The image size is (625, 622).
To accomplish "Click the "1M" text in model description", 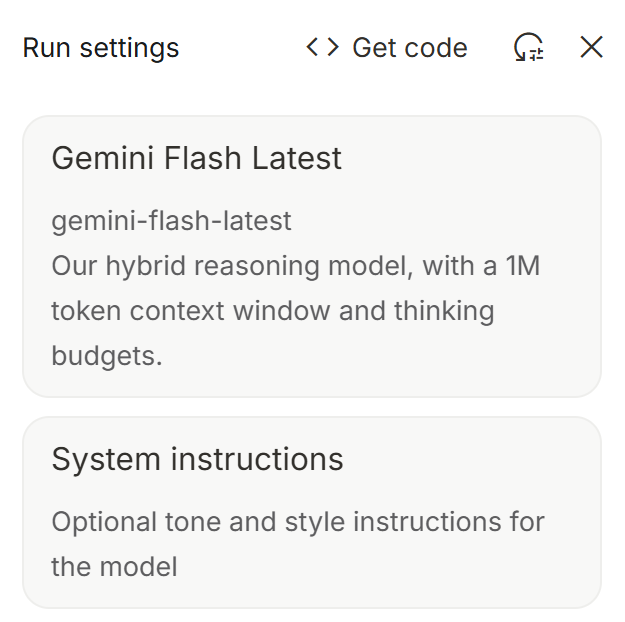I will [519, 266].
